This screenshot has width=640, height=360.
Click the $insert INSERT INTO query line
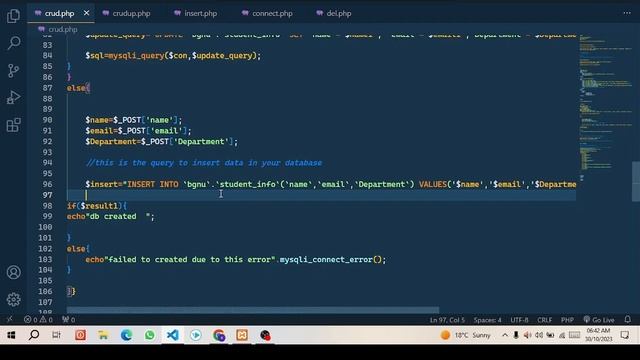click(331, 184)
